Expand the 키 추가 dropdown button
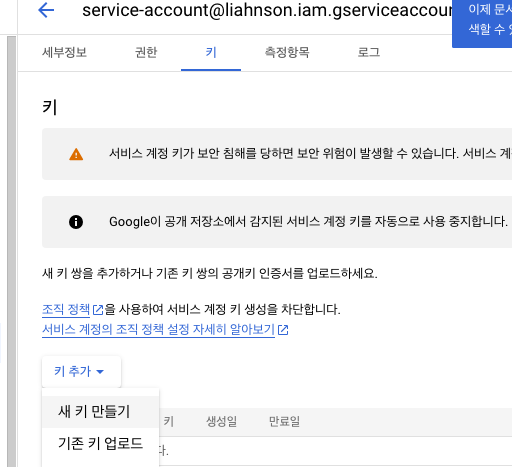 point(81,371)
